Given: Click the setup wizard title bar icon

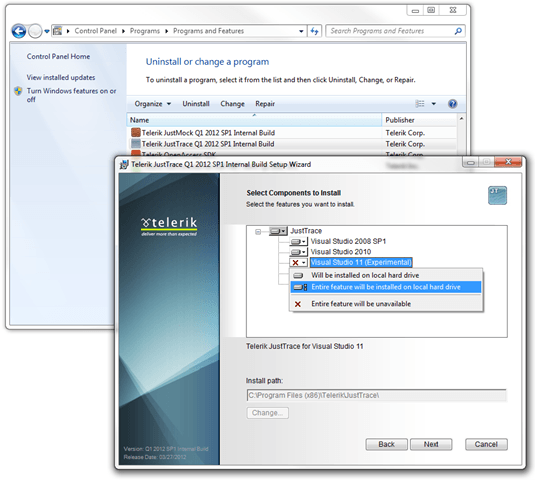Looking at the screenshot, I should (x=124, y=164).
